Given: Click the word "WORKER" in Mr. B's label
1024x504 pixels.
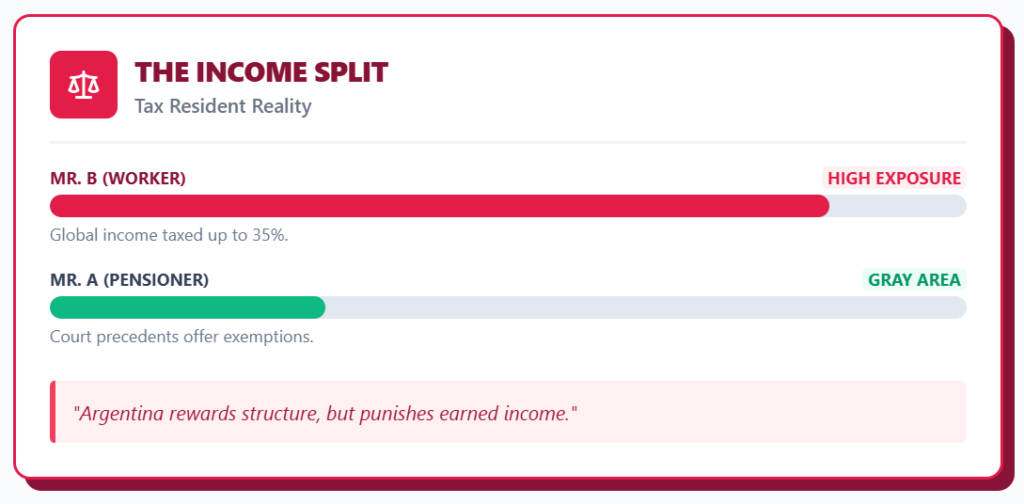Looking at the screenshot, I should pos(145,179).
